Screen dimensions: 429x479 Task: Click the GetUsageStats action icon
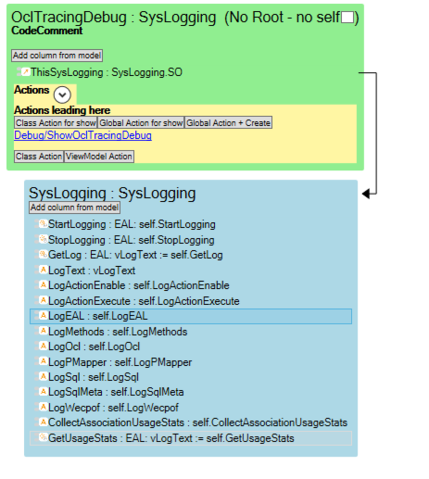point(43,437)
